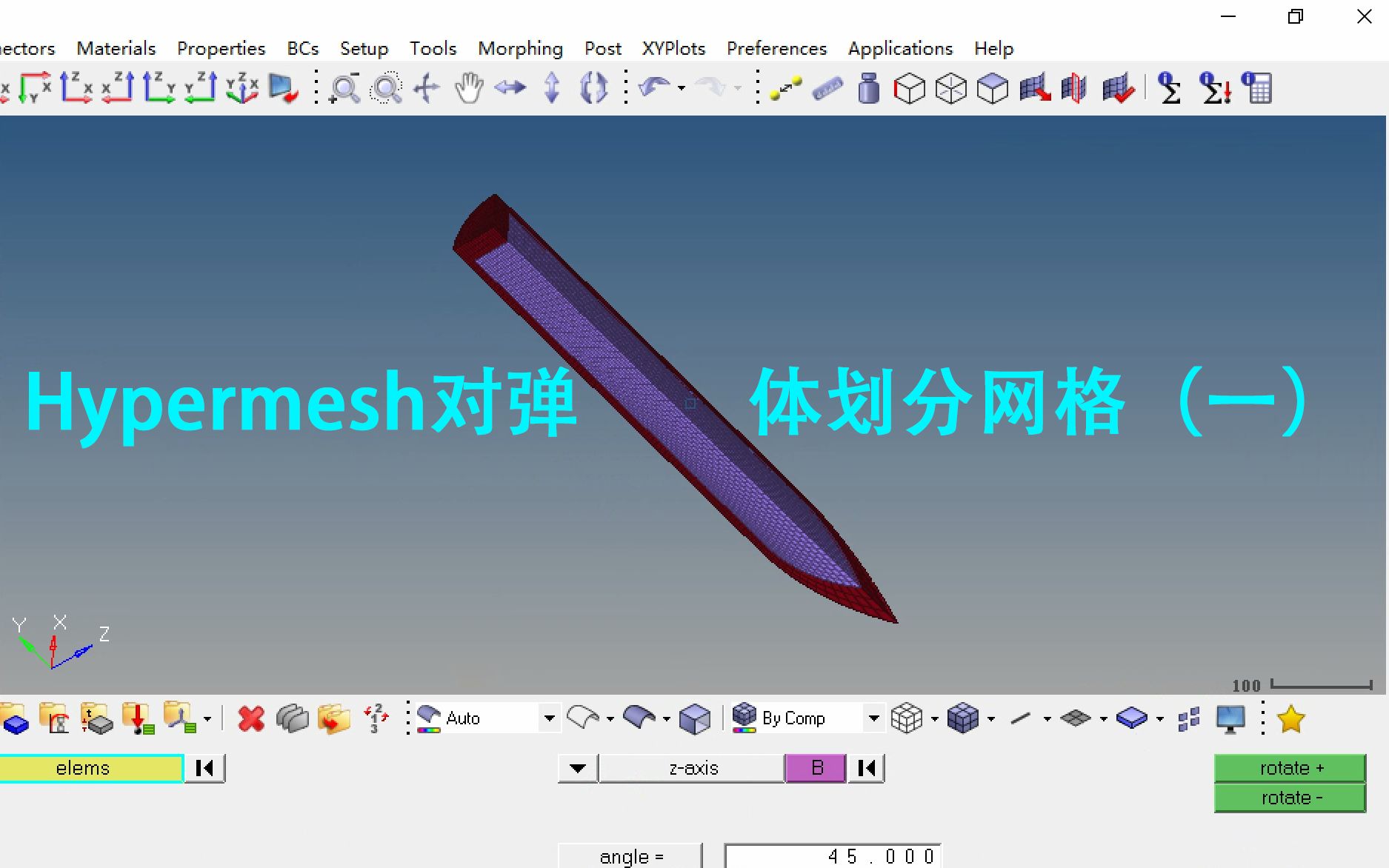
Task: Click the user views screen icon
Action: [x=1230, y=718]
